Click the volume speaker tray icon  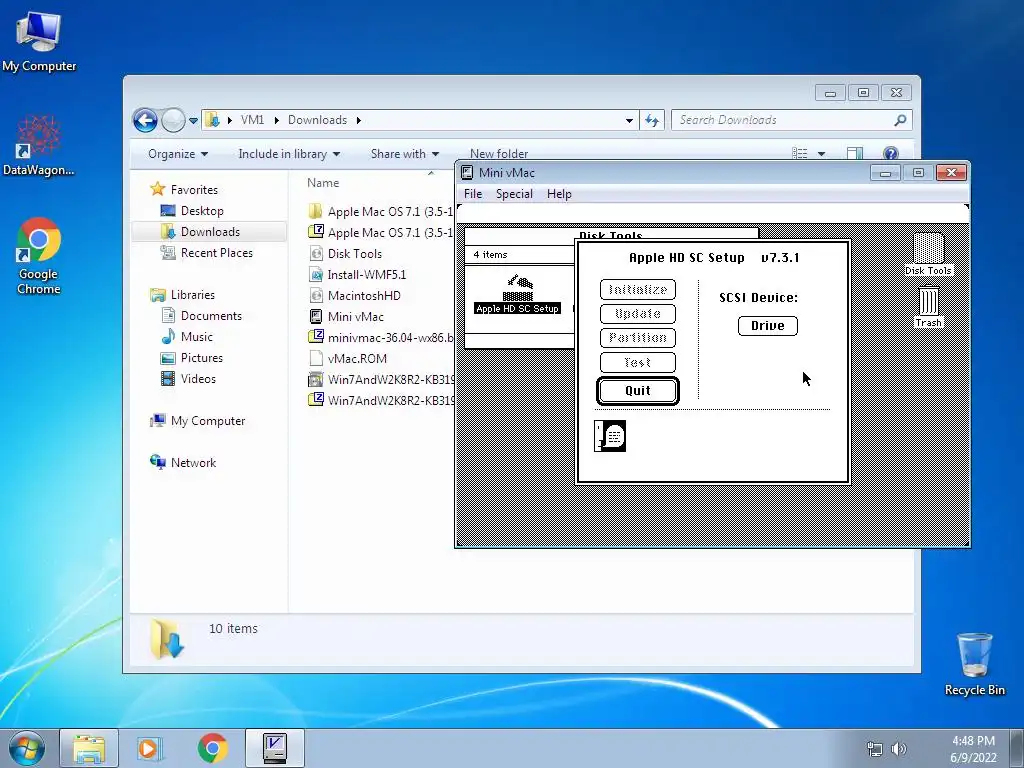tap(899, 749)
